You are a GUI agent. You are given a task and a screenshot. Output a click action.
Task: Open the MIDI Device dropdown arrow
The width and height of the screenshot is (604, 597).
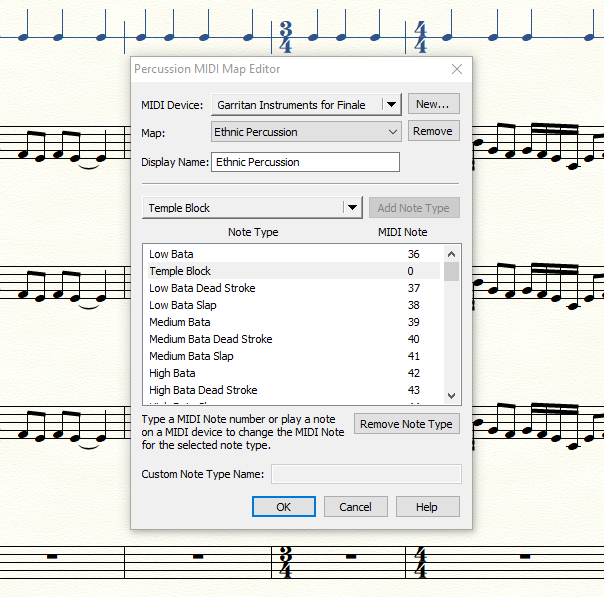click(391, 105)
